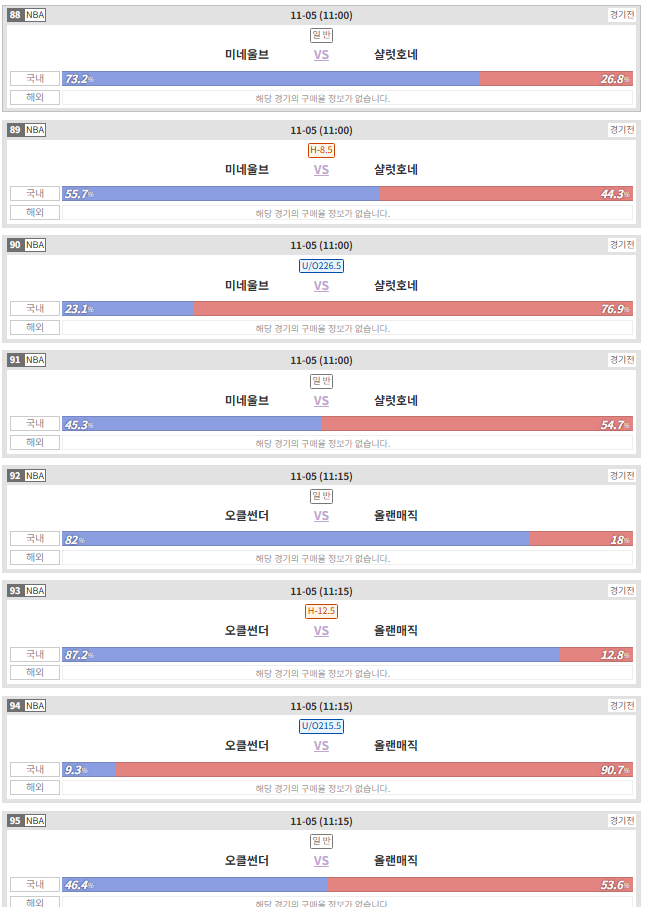Click the NBA tag on game 94
The width and height of the screenshot is (647, 907).
pyautogui.click(x=35, y=706)
